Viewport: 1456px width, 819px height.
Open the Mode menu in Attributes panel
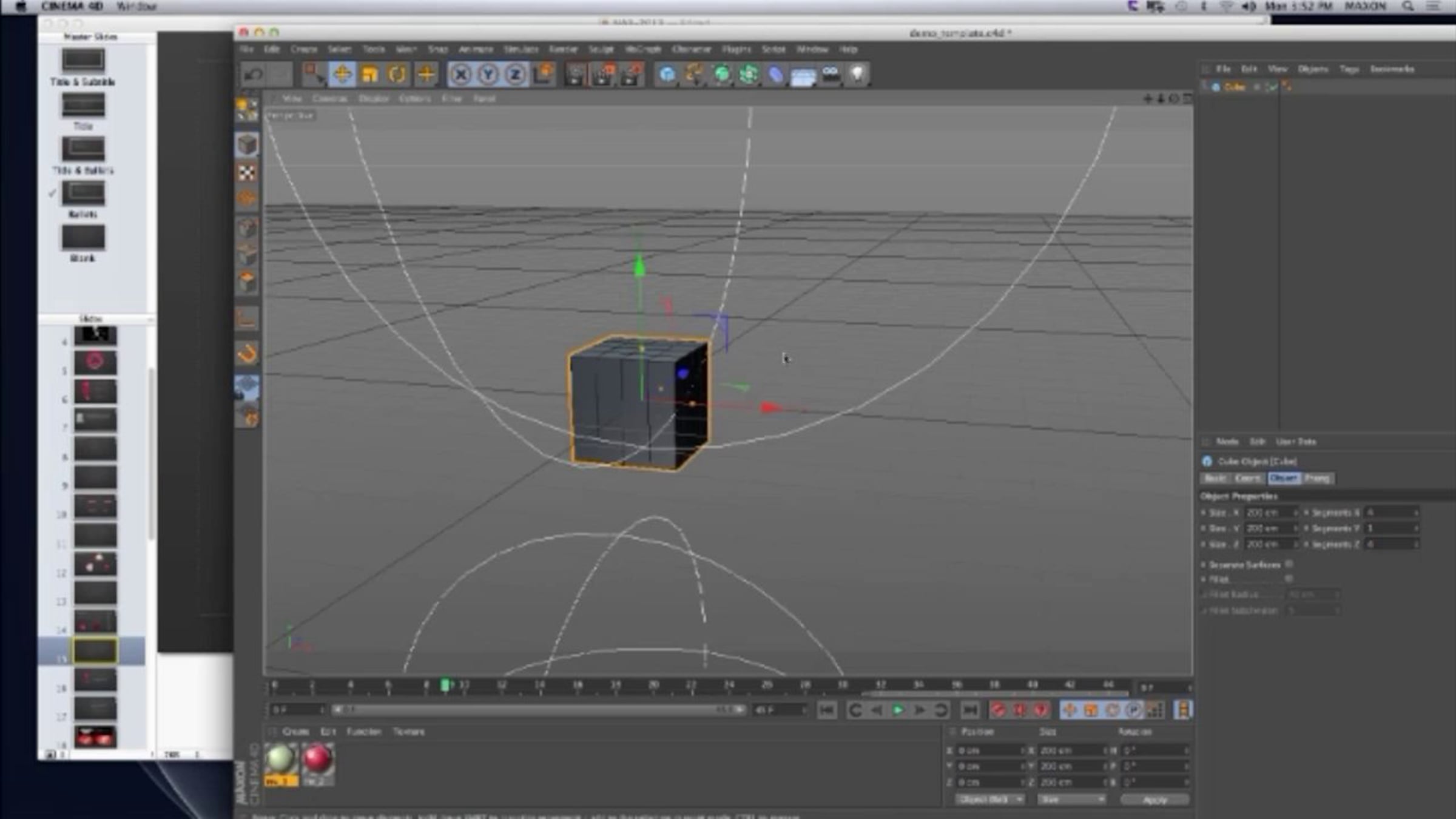(1227, 442)
